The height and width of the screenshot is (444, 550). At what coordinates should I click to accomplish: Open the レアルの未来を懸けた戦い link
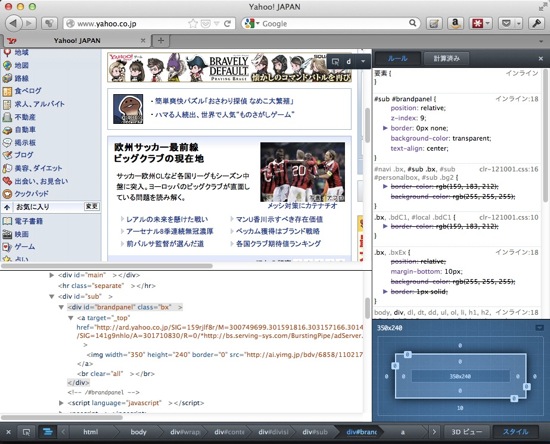(x=167, y=219)
